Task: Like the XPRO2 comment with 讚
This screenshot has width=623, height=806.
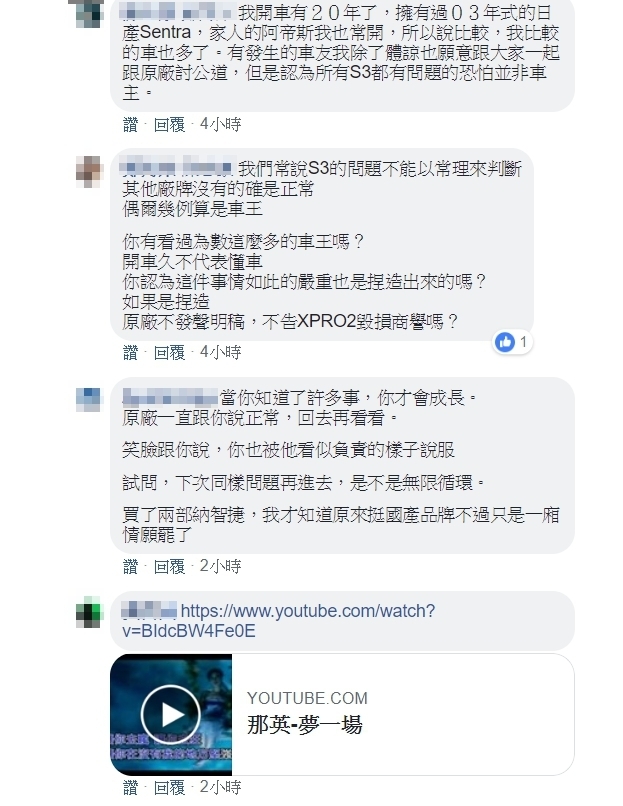Action: (x=131, y=352)
